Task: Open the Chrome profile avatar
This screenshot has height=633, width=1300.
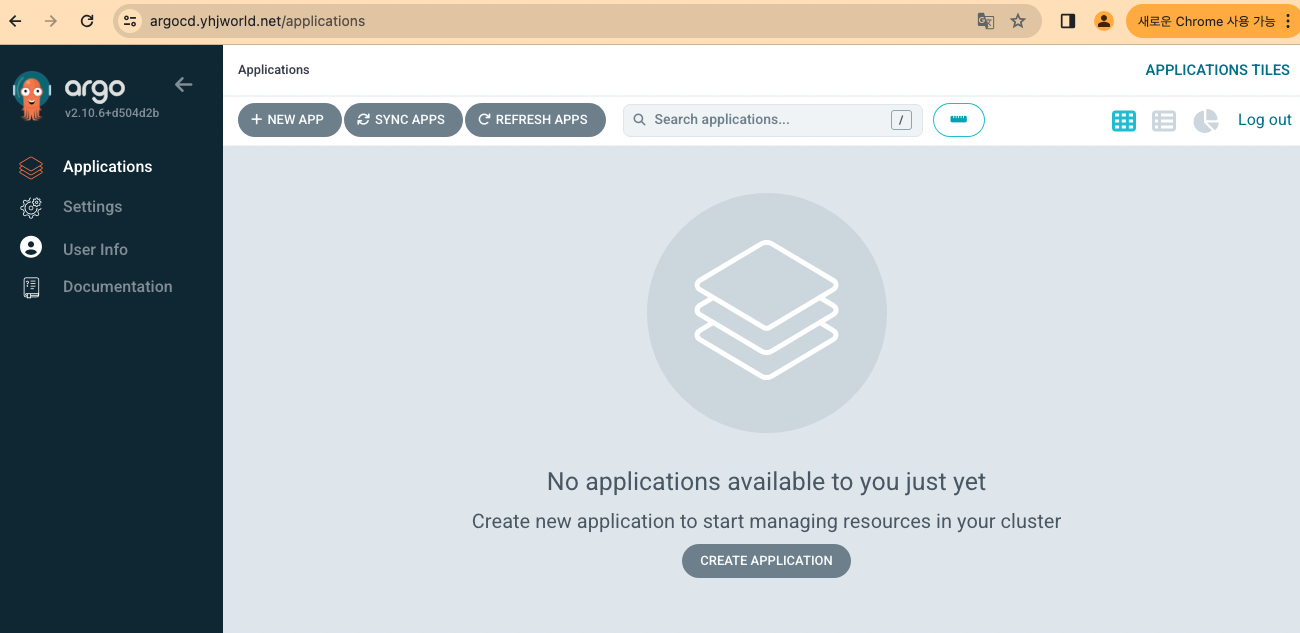Action: [1104, 21]
